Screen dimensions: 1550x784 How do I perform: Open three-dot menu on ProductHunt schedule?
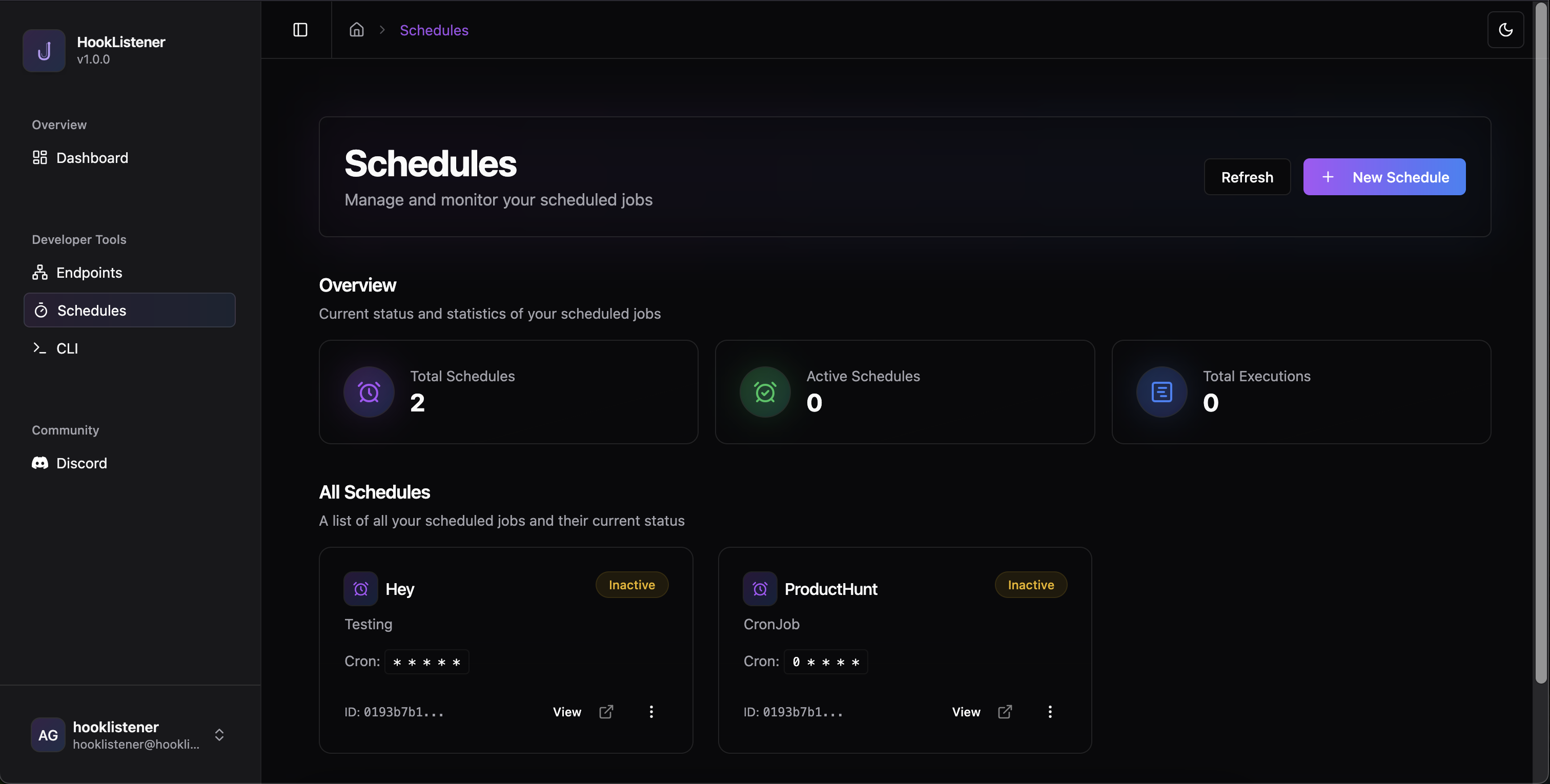(x=1050, y=712)
